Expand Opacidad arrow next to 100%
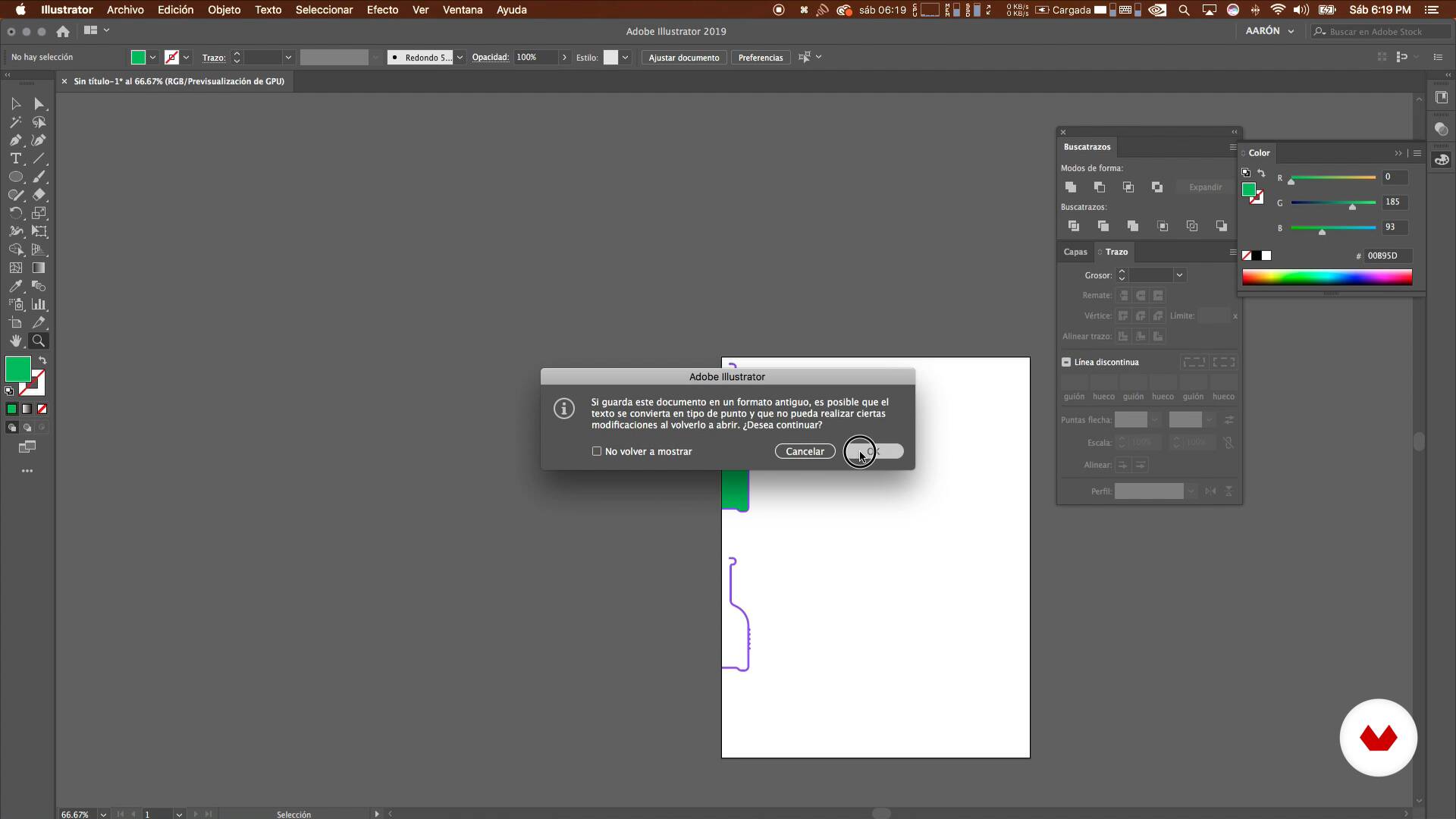1456x819 pixels. [x=564, y=58]
